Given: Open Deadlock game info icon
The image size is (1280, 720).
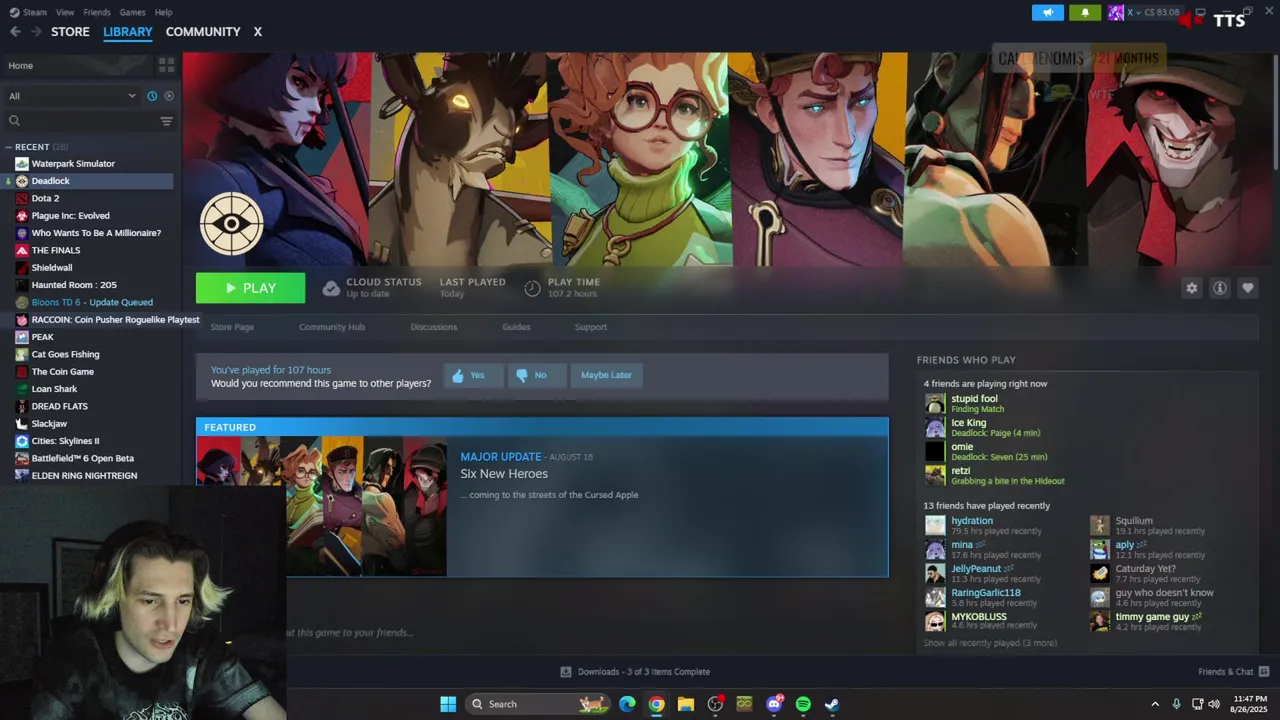Looking at the screenshot, I should [x=1220, y=288].
